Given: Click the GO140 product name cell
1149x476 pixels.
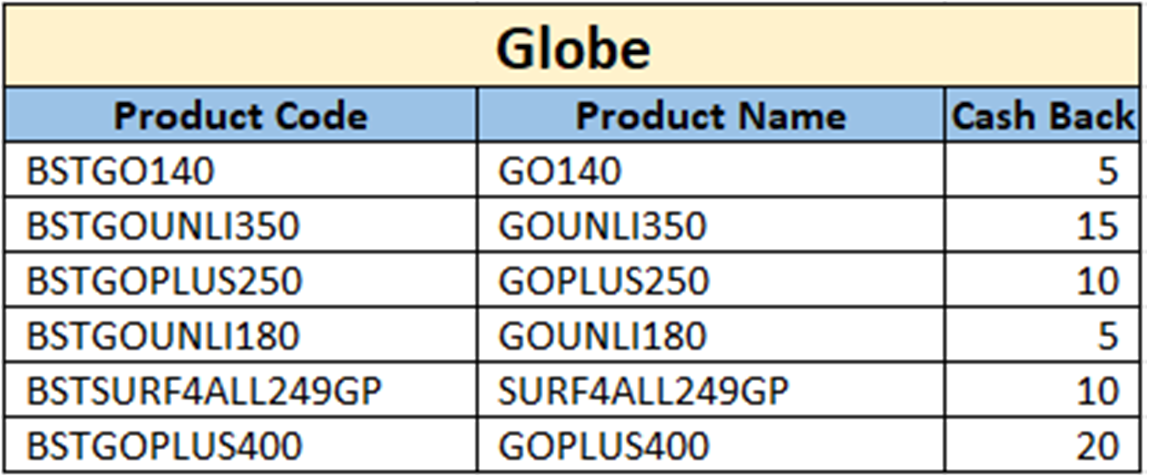Looking at the screenshot, I should [x=559, y=172].
